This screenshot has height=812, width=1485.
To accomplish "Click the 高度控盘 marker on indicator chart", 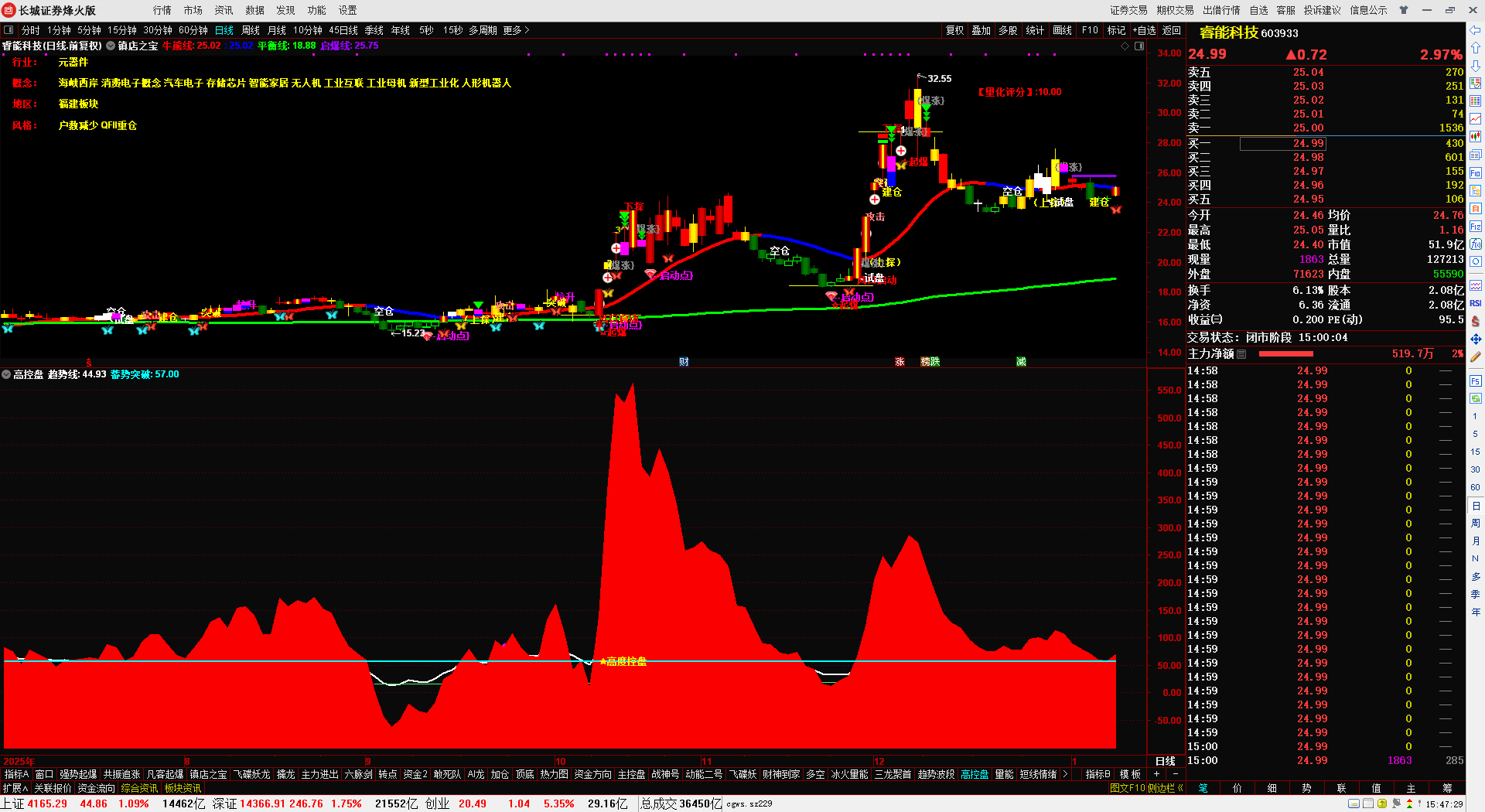I will (623, 661).
